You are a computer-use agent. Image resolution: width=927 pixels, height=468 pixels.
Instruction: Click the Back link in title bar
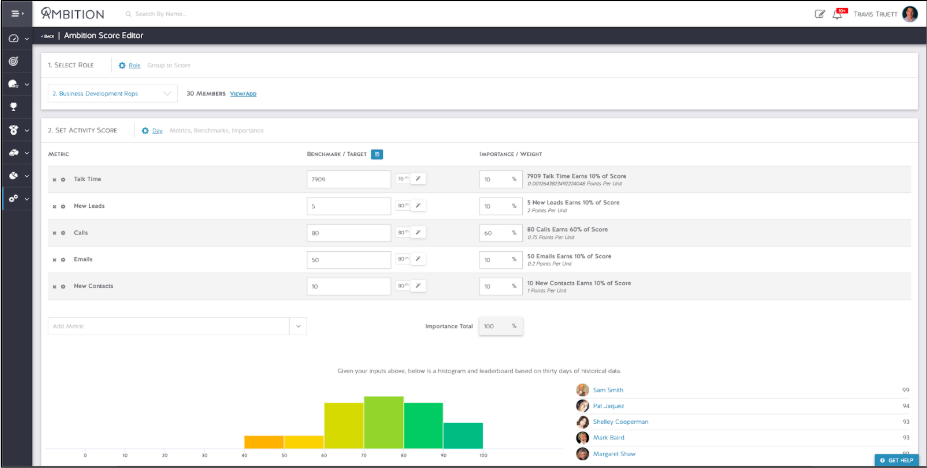coord(46,36)
